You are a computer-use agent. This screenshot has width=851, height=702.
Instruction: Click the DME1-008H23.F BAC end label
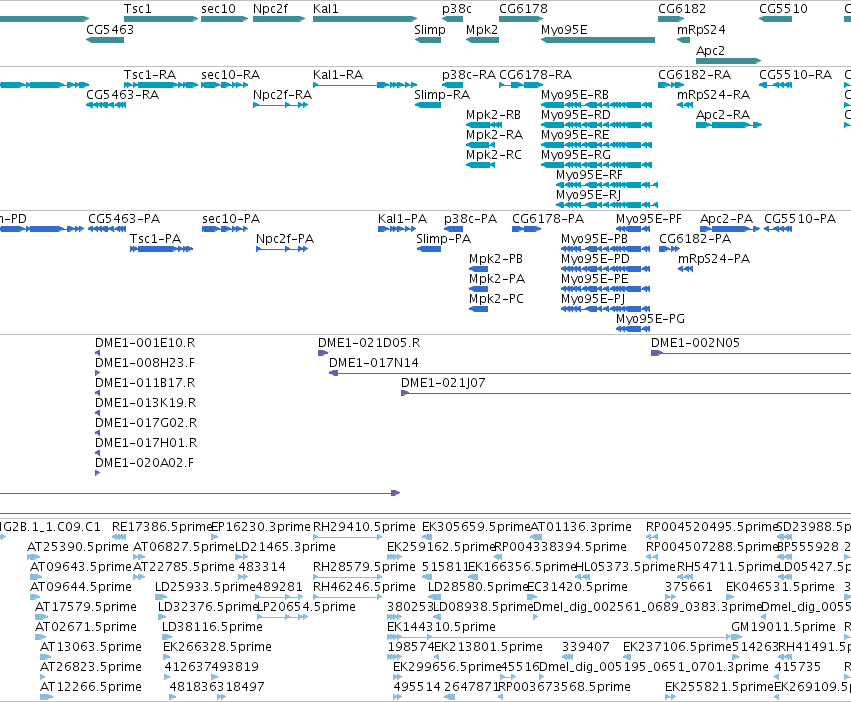pos(145,363)
